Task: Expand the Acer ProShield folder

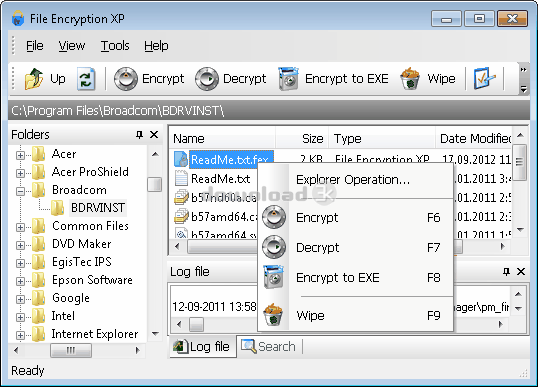Action: [20, 173]
